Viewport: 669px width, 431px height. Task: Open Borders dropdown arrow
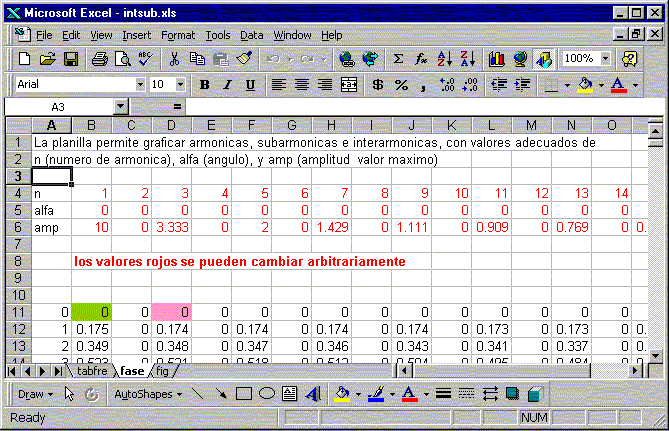pyautogui.click(x=567, y=85)
